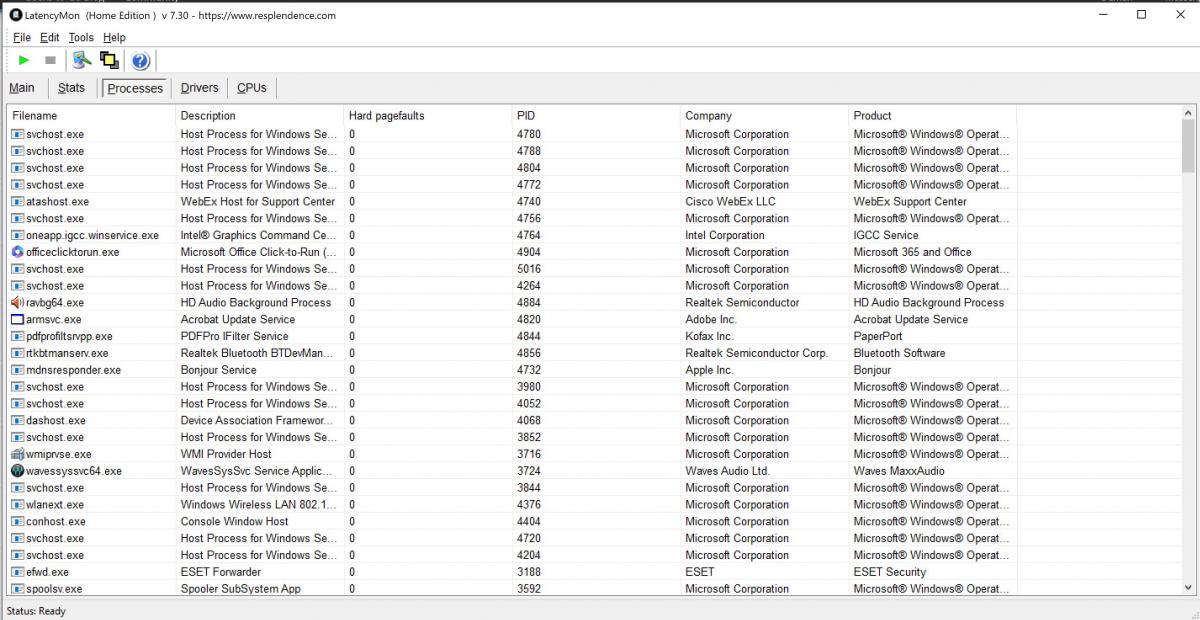Open the Tools menu
The width and height of the screenshot is (1200, 620).
tap(81, 38)
